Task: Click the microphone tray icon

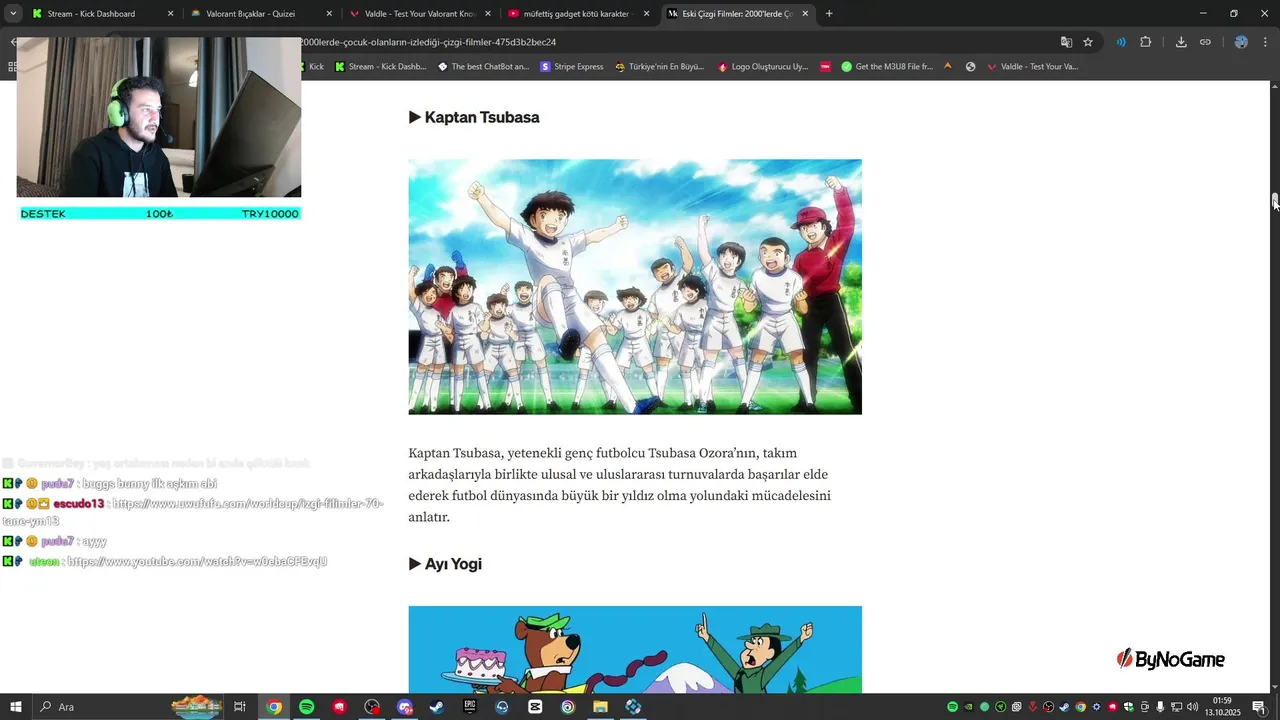Action: [1160, 707]
